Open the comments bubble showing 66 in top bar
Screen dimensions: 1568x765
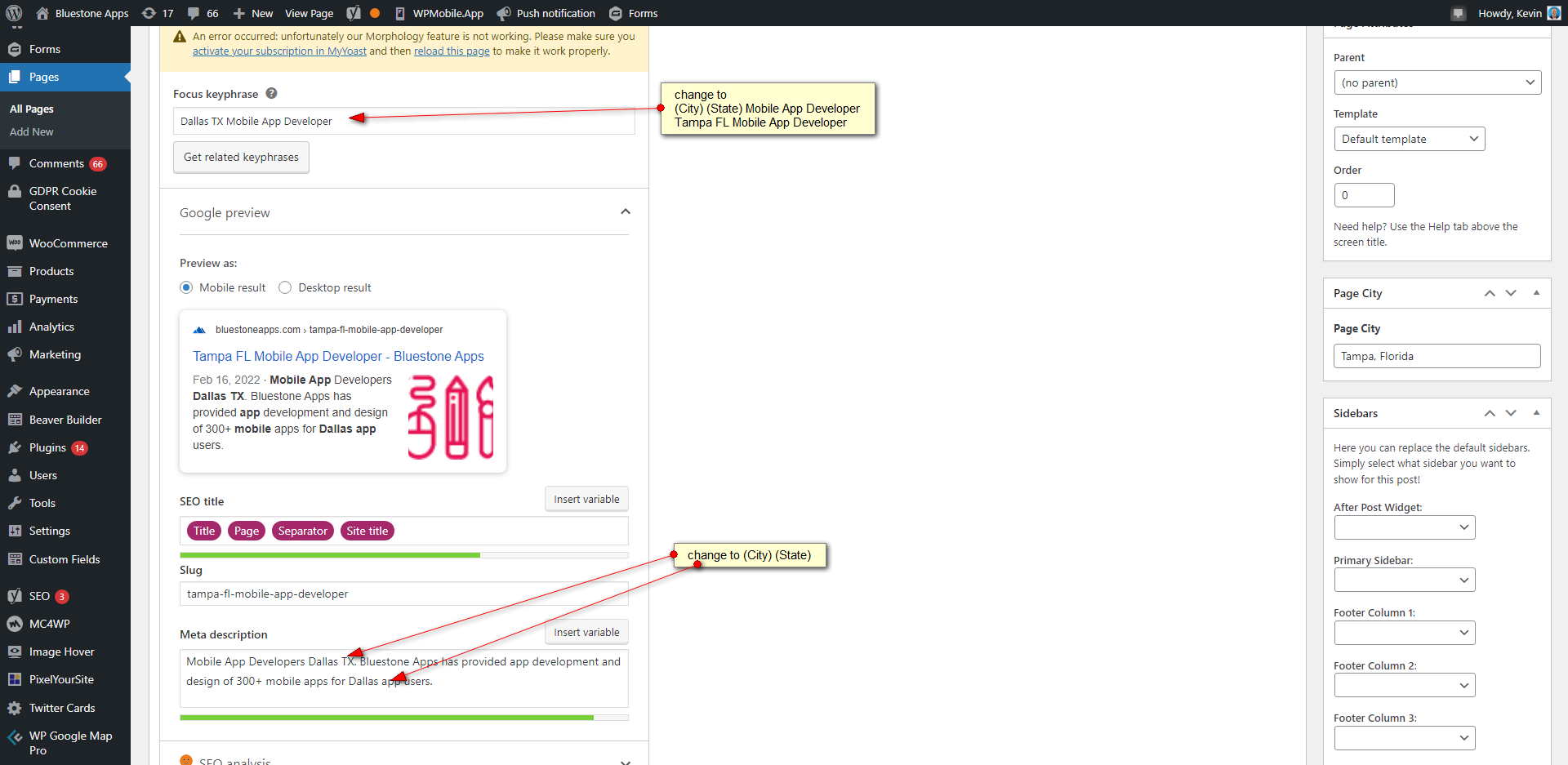(x=194, y=13)
